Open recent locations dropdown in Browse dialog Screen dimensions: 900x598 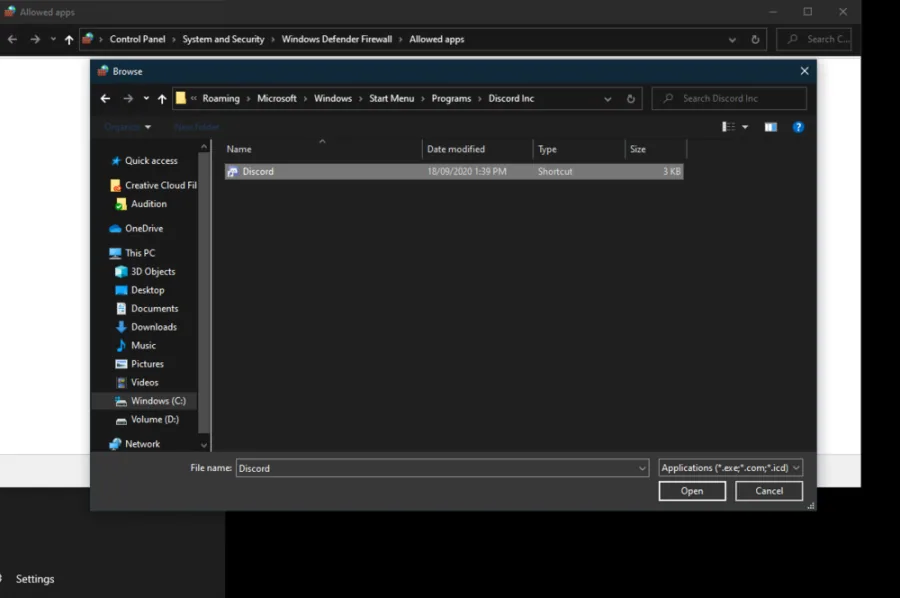[146, 99]
